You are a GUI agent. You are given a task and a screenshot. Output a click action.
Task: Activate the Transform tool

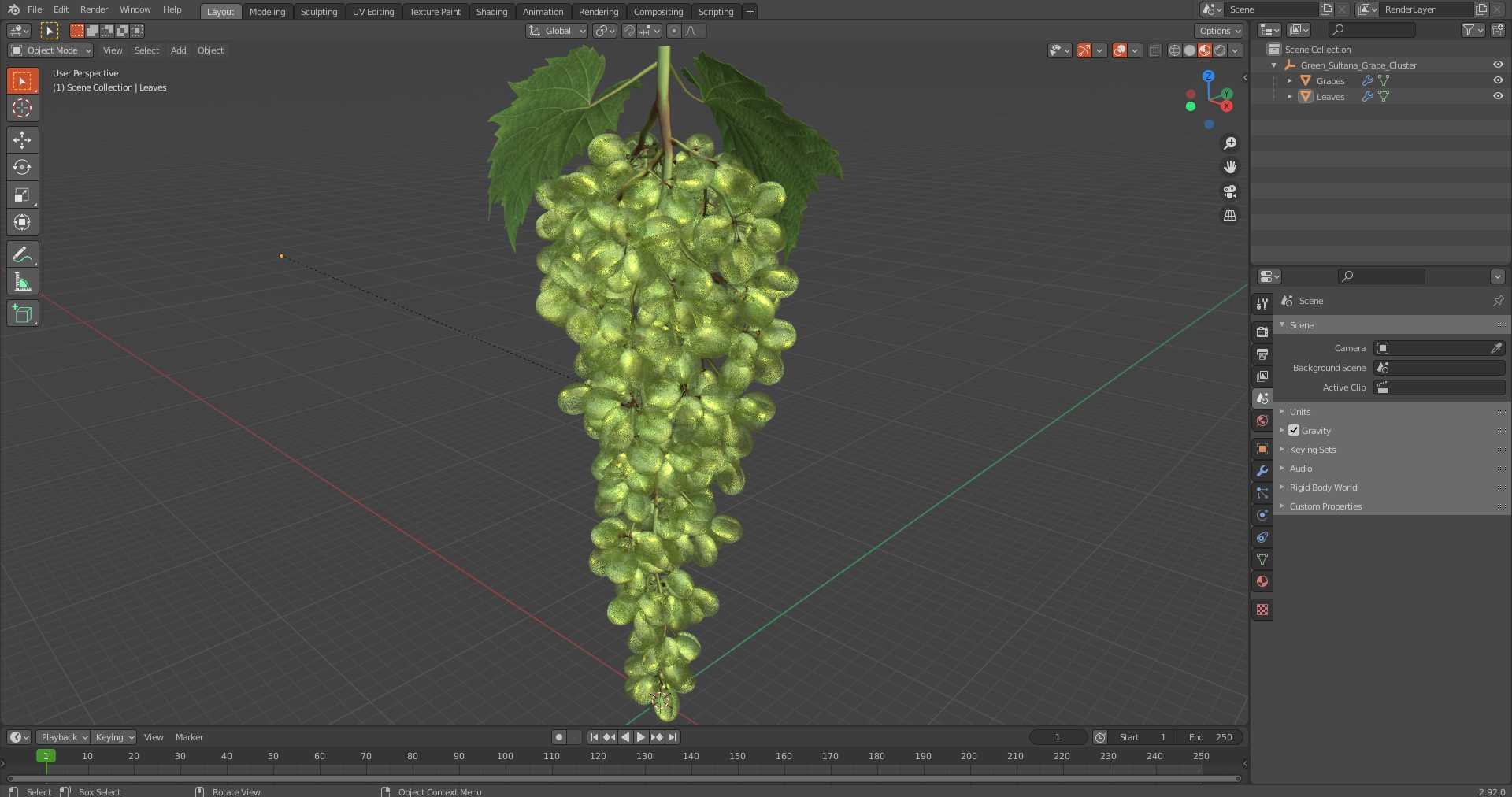22,222
